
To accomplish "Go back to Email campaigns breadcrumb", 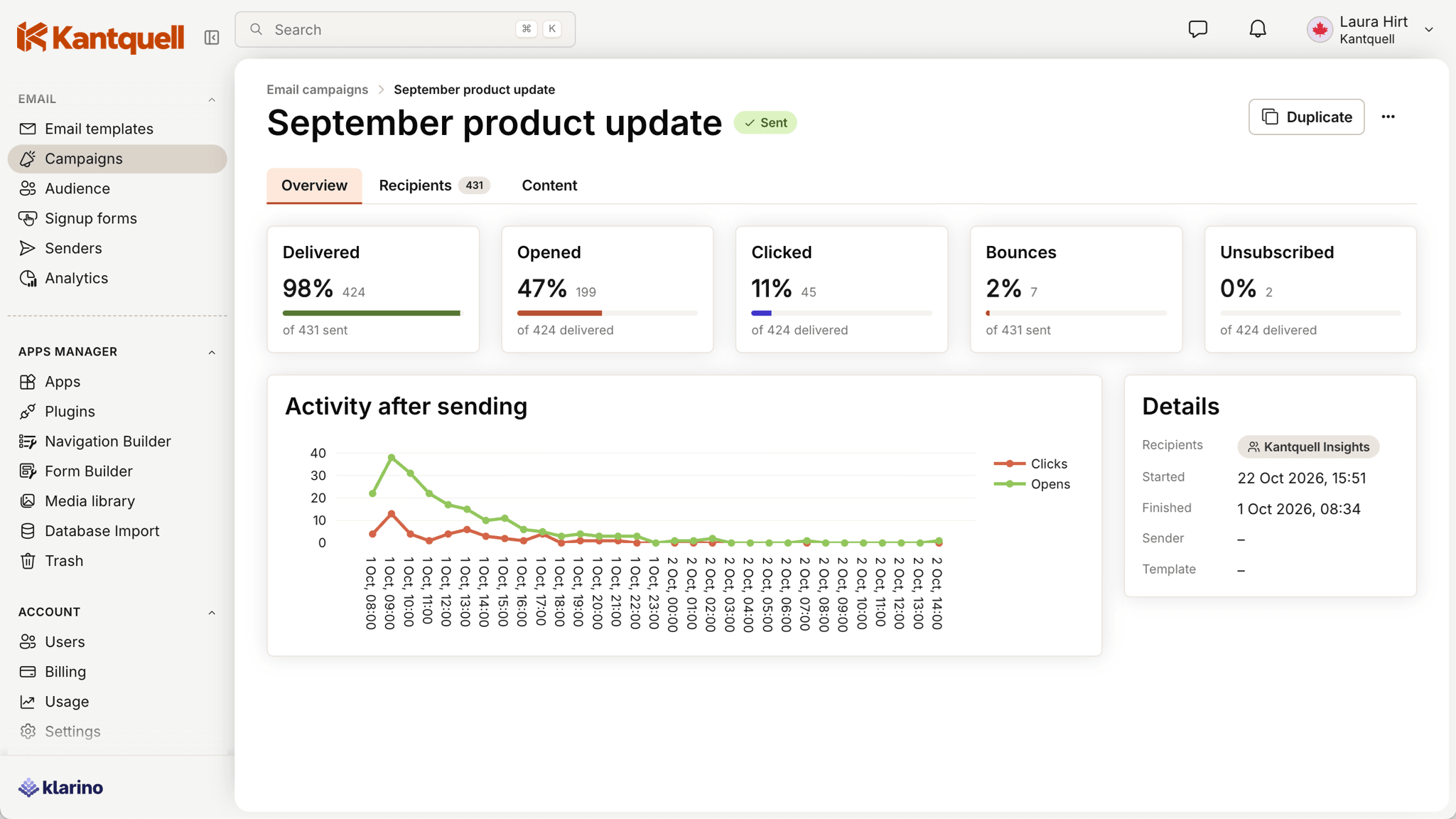I will 317,90.
